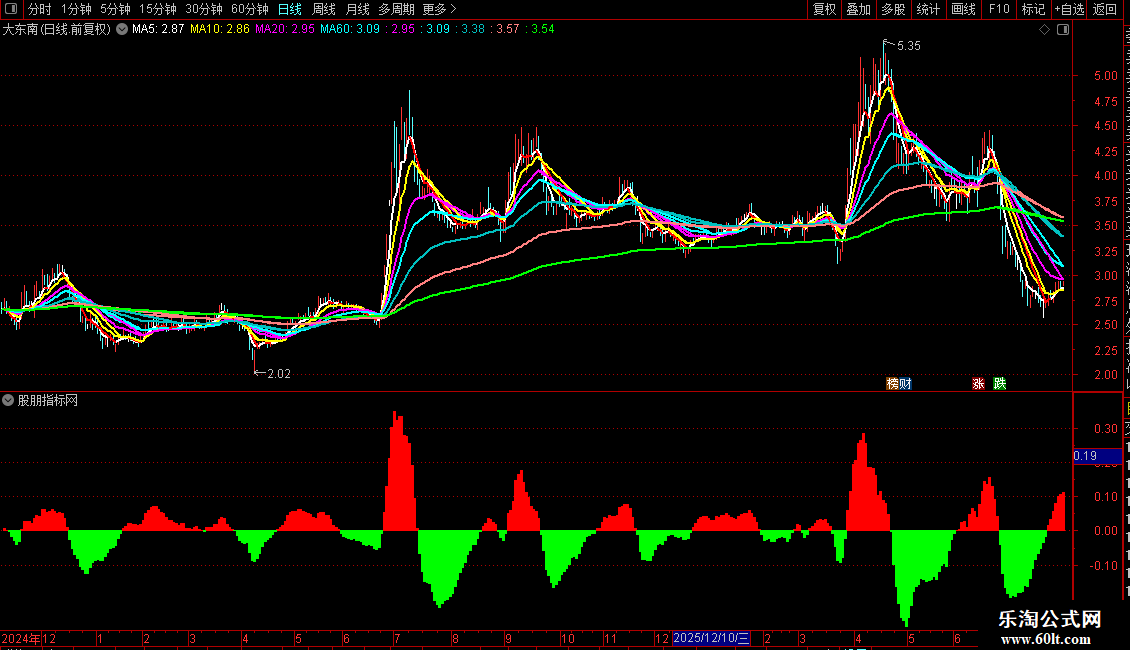Open the 统计 statistics button
Screen dimensions: 1130x650
(x=927, y=9)
